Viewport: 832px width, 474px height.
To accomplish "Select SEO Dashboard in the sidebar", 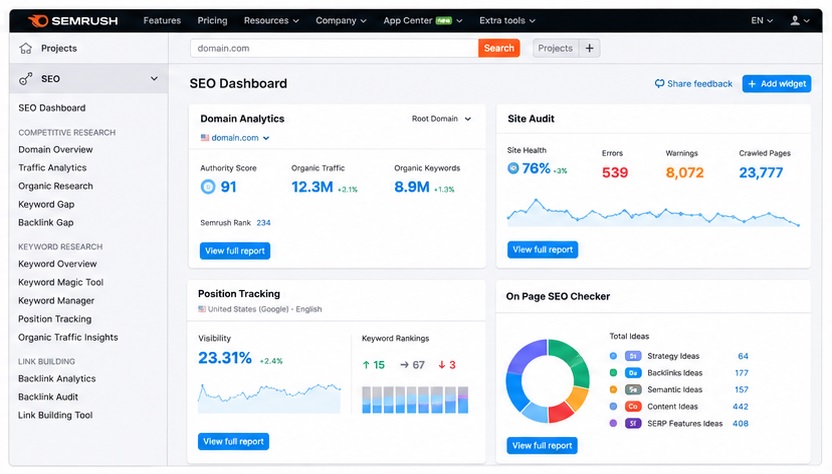I will pos(52,108).
